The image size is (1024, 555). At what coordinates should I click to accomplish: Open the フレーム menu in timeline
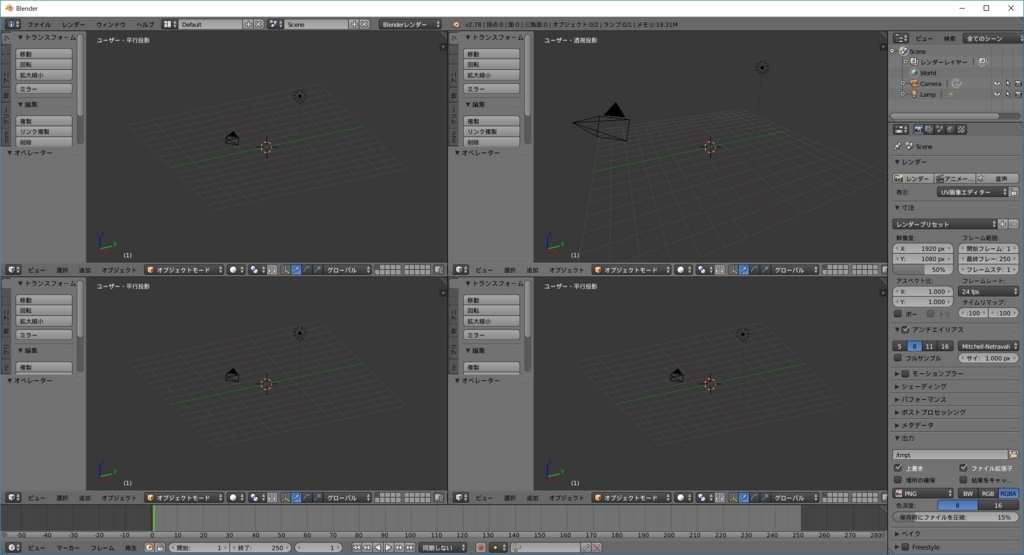point(103,548)
